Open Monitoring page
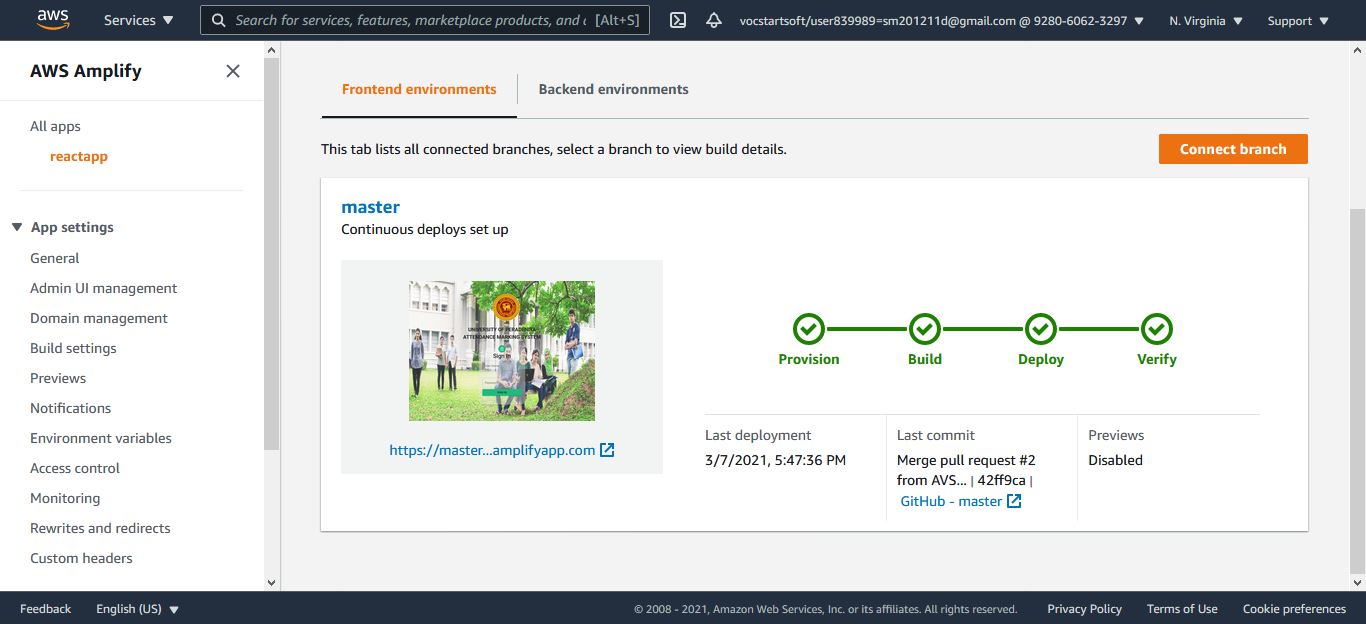This screenshot has height=624, width=1366. 65,498
